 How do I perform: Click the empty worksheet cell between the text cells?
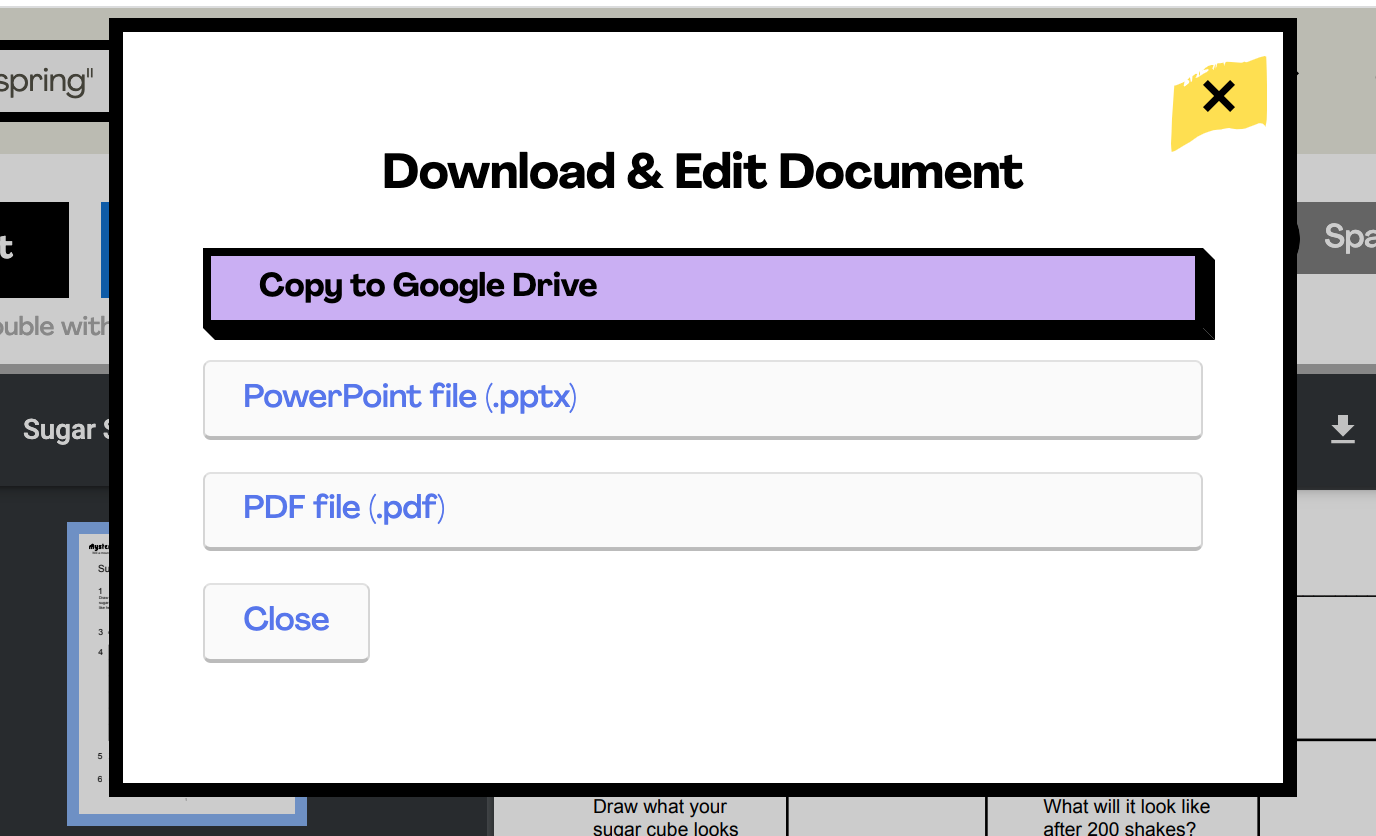click(886, 816)
